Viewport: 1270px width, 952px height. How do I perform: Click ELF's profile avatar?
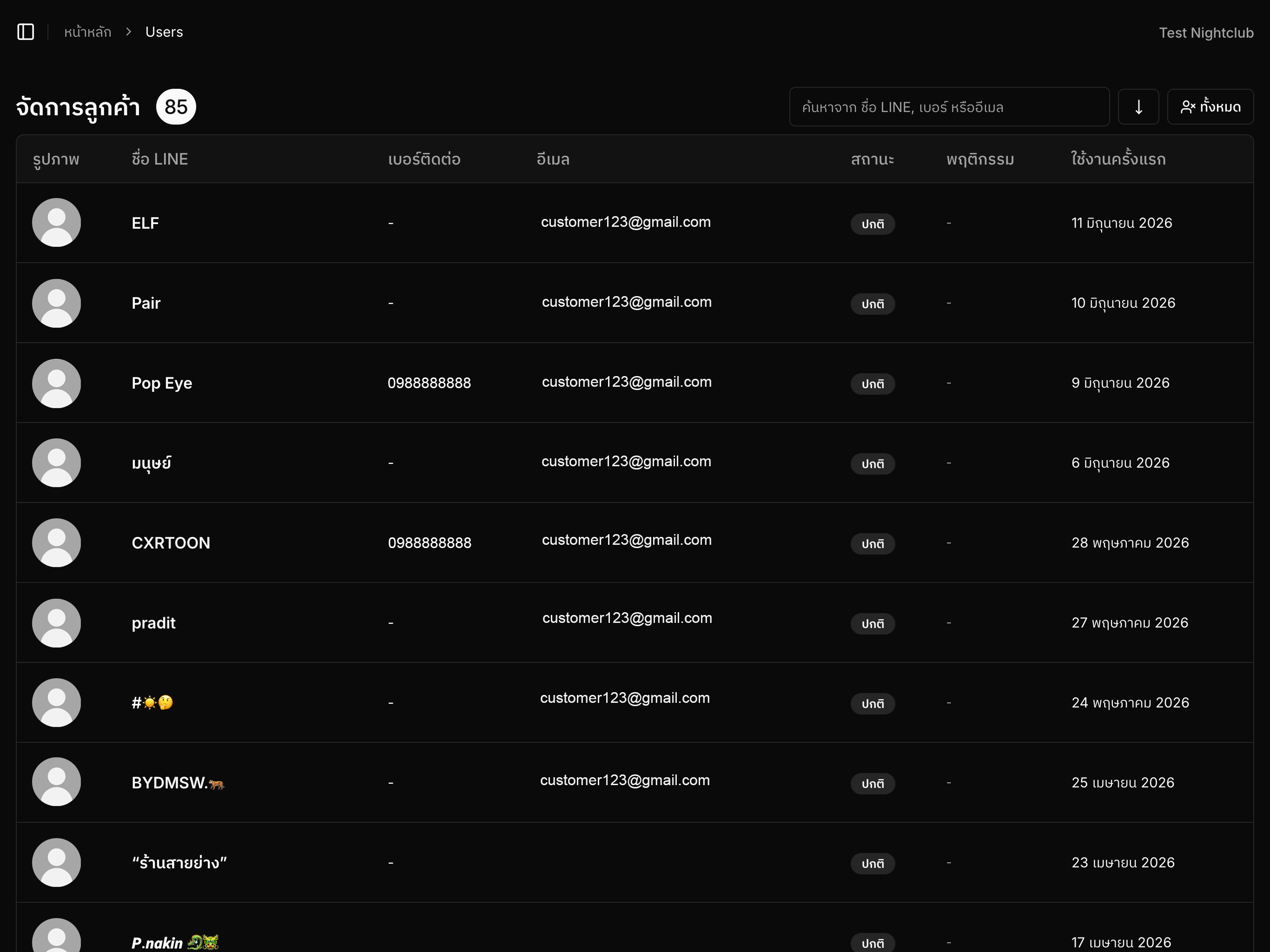[x=56, y=223]
